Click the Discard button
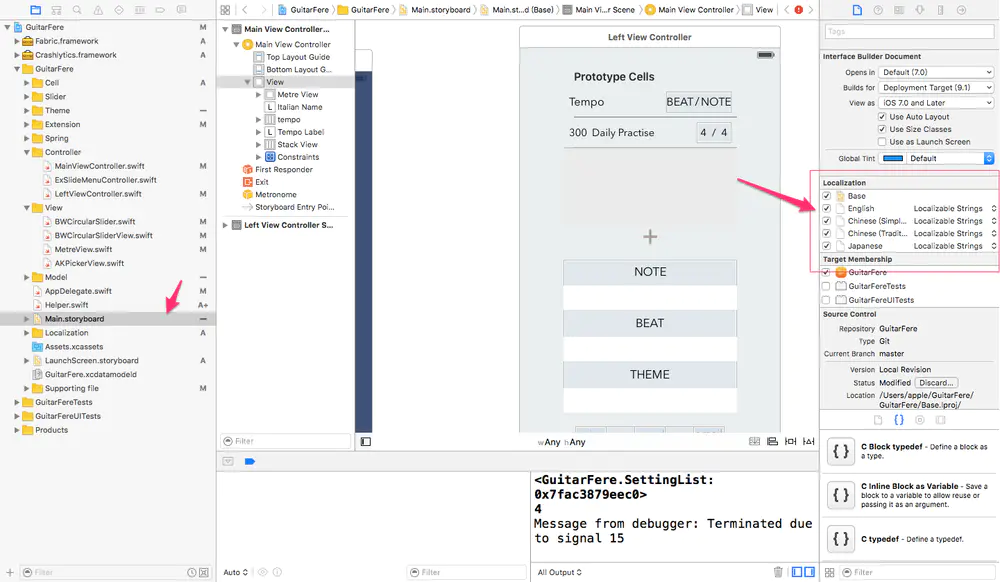This screenshot has height=582, width=1000. pyautogui.click(x=936, y=382)
